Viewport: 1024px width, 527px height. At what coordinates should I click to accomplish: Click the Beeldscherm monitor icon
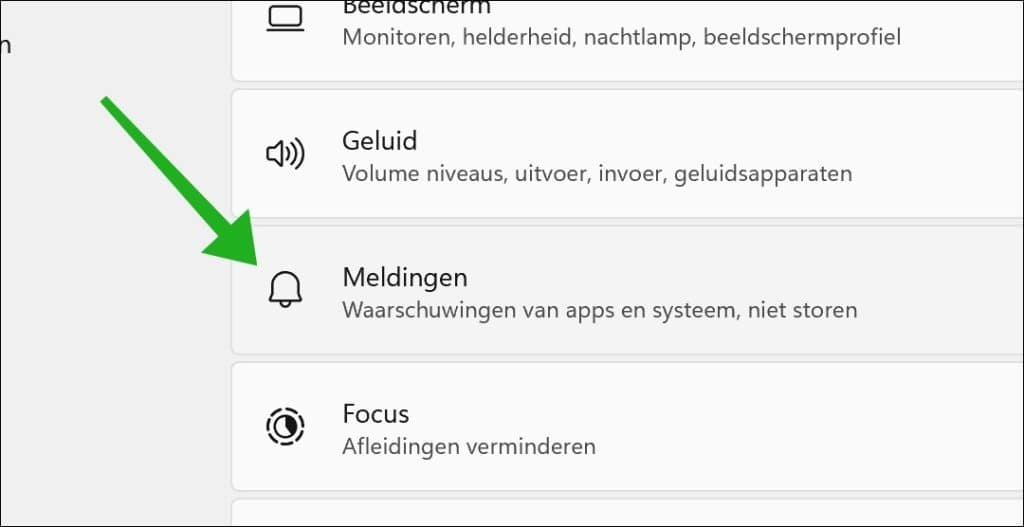(x=285, y=18)
